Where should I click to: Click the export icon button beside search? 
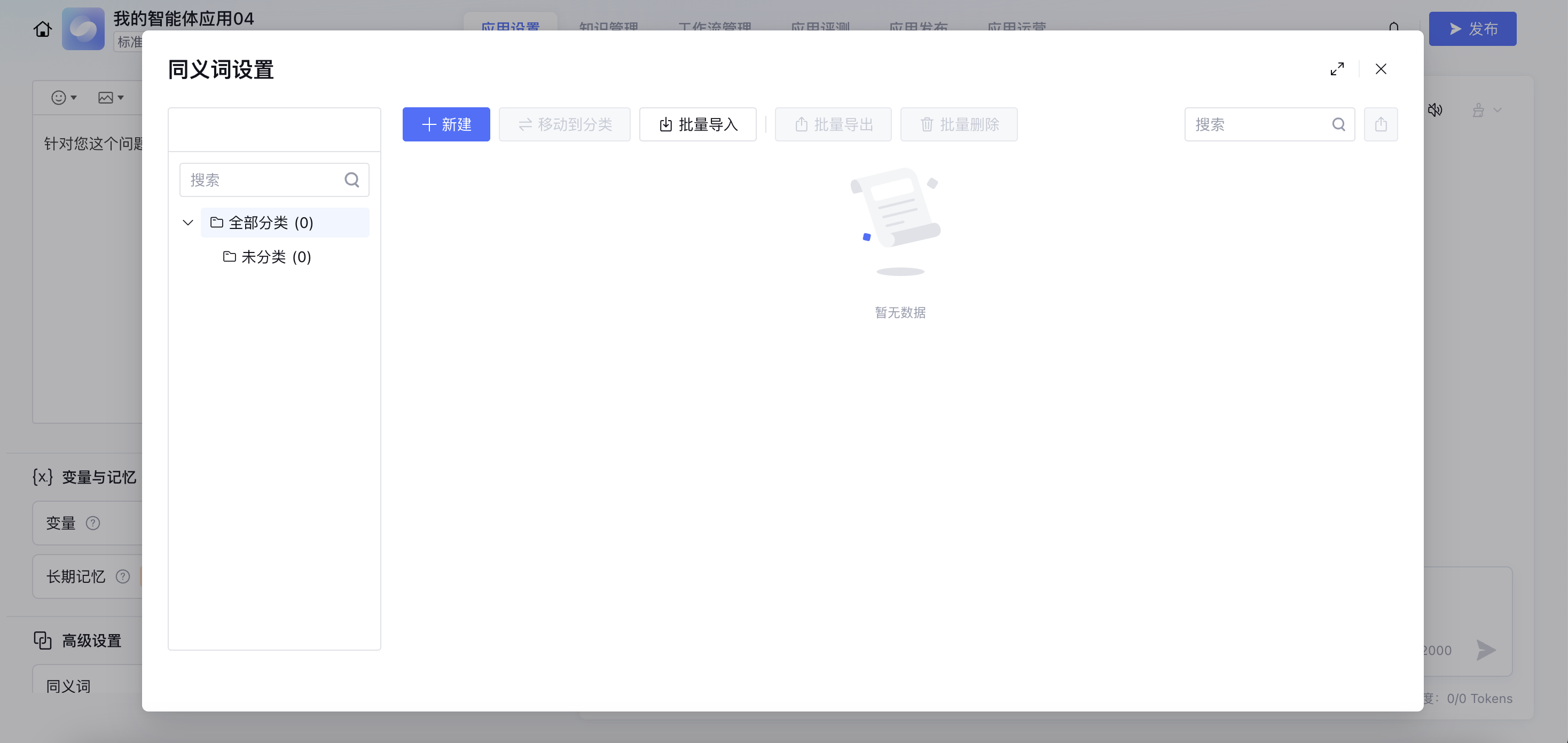click(x=1381, y=124)
